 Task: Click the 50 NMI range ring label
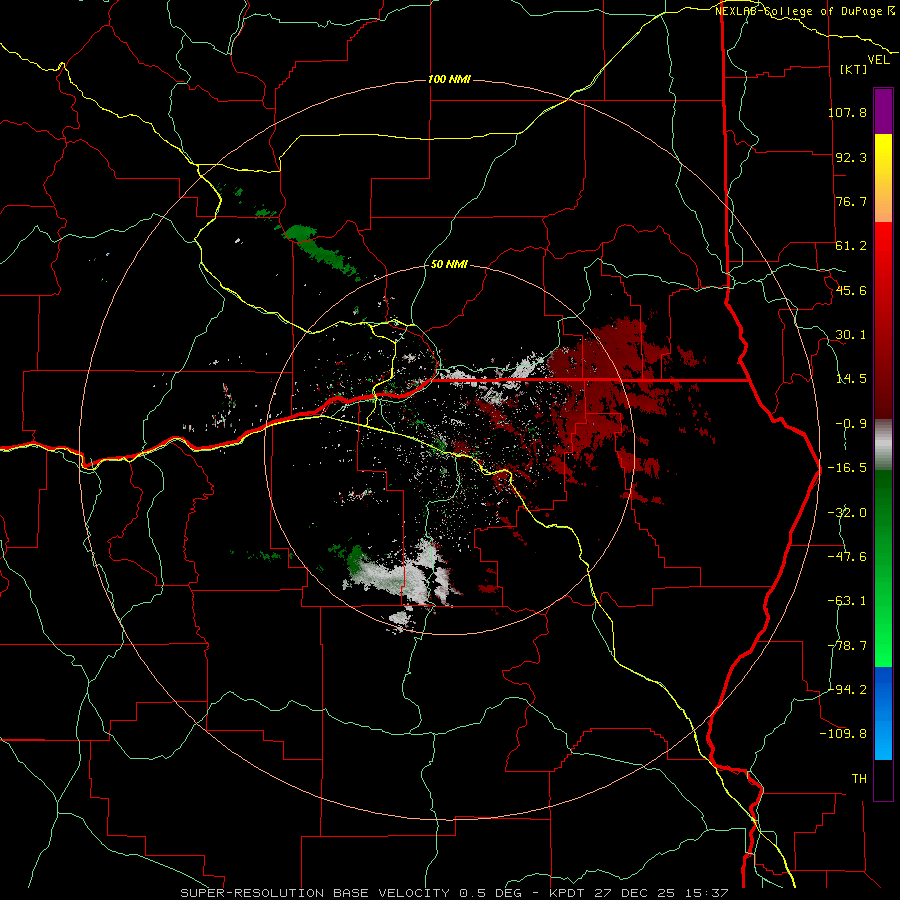[x=449, y=265]
